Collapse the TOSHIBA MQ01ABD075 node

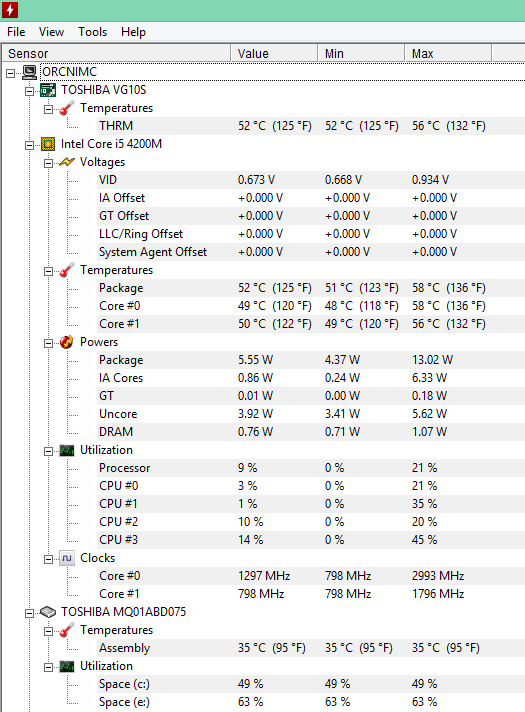click(30, 613)
